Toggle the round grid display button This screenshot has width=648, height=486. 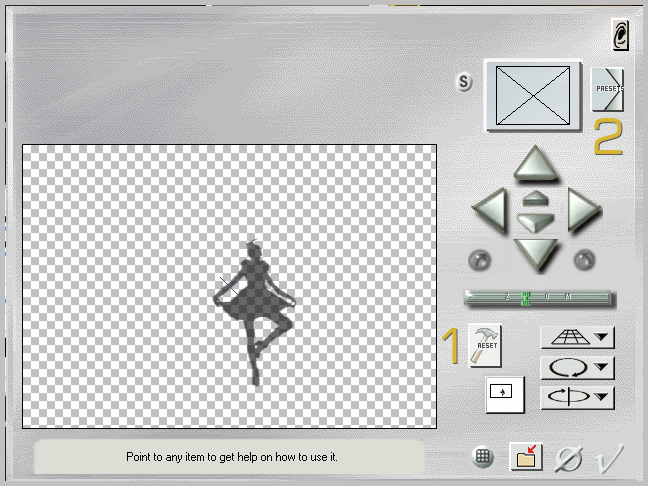click(483, 457)
